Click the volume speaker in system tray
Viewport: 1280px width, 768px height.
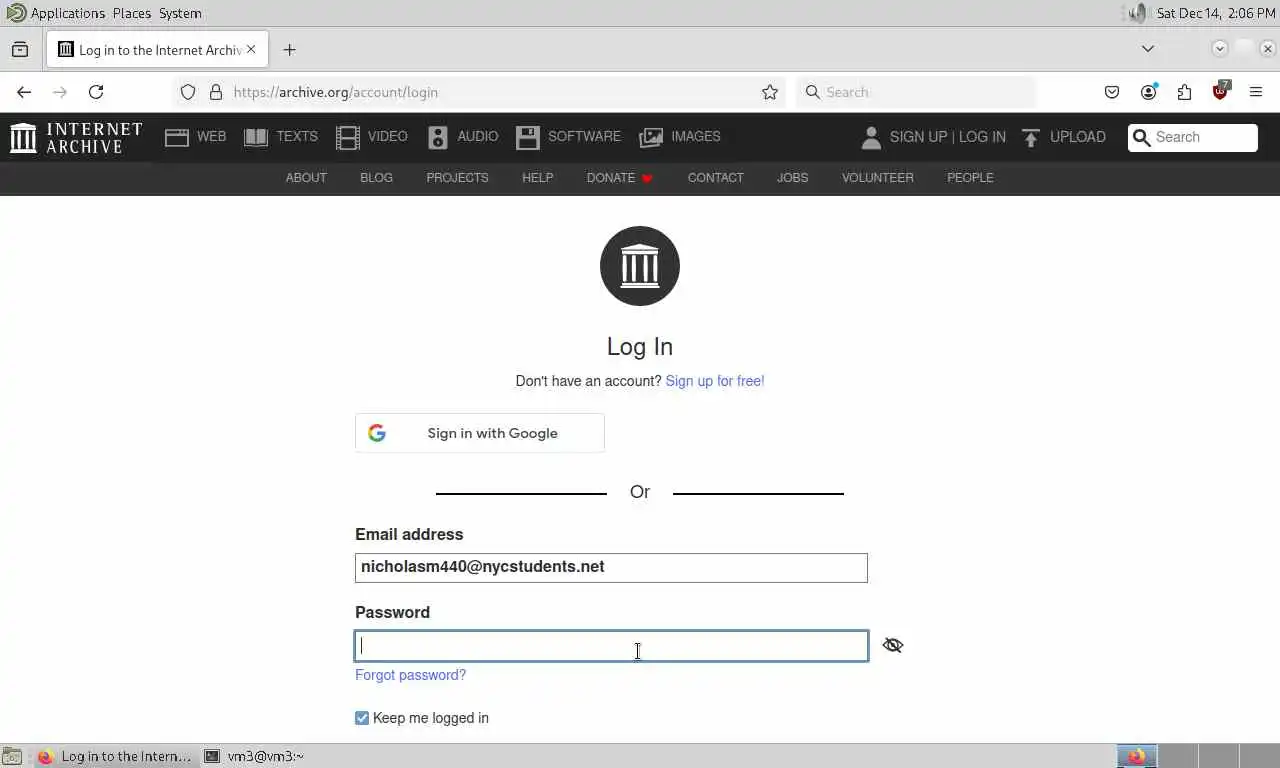coord(1136,13)
